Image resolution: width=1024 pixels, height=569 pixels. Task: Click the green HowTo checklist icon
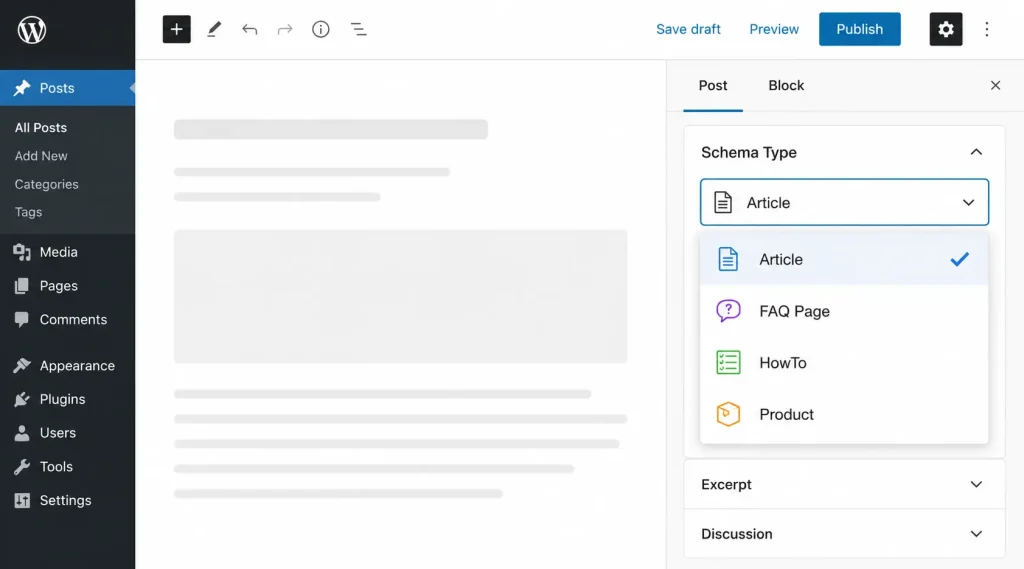[x=728, y=363]
